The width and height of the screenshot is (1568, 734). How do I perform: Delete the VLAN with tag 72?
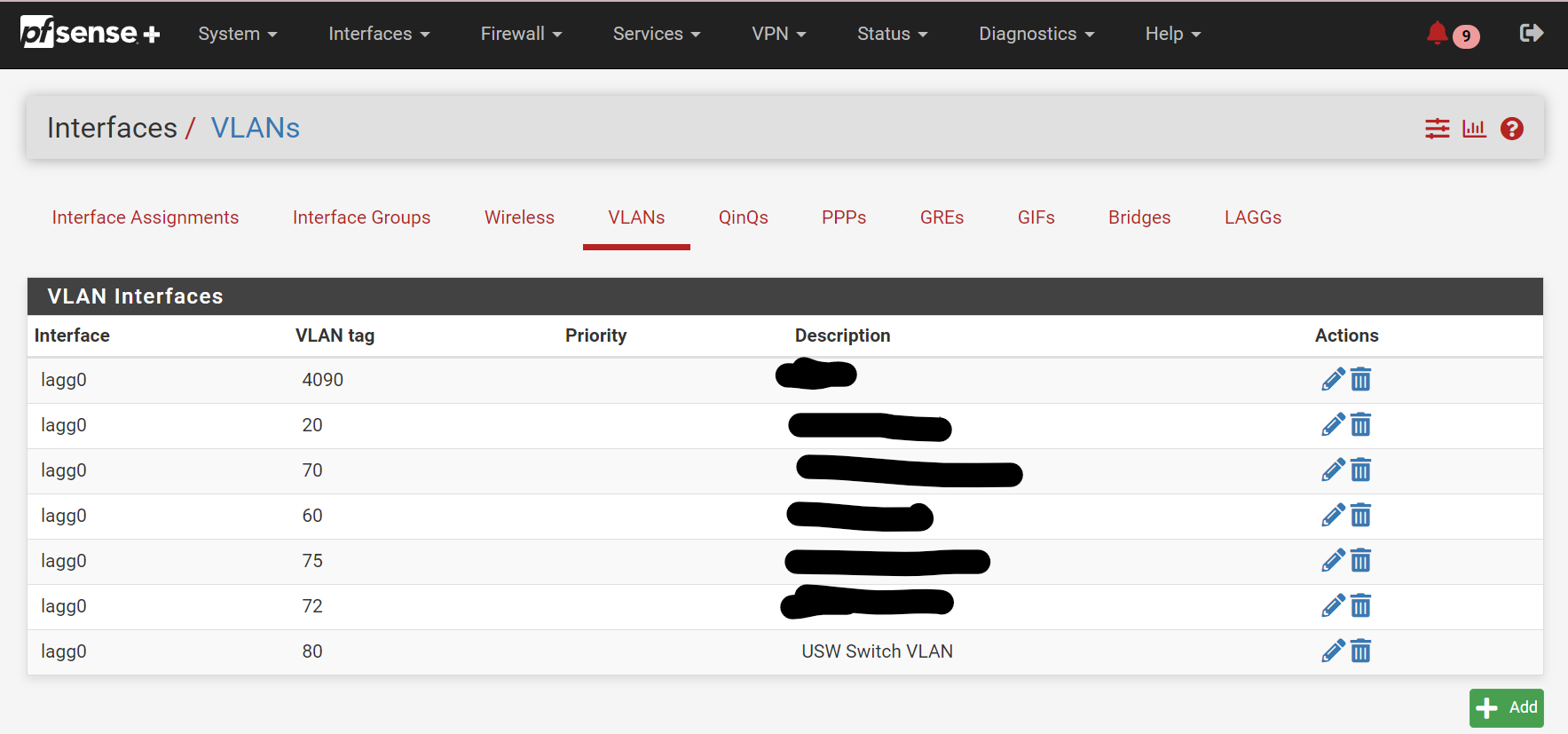(1360, 606)
